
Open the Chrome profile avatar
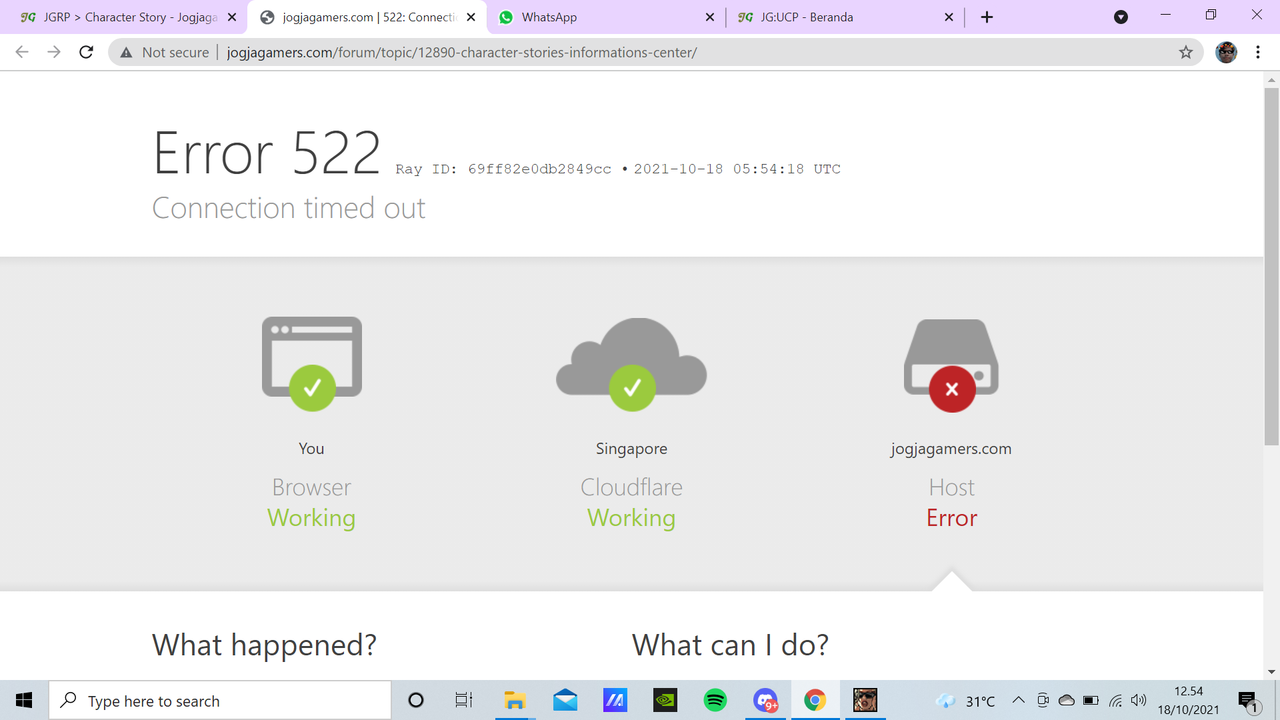[x=1226, y=52]
